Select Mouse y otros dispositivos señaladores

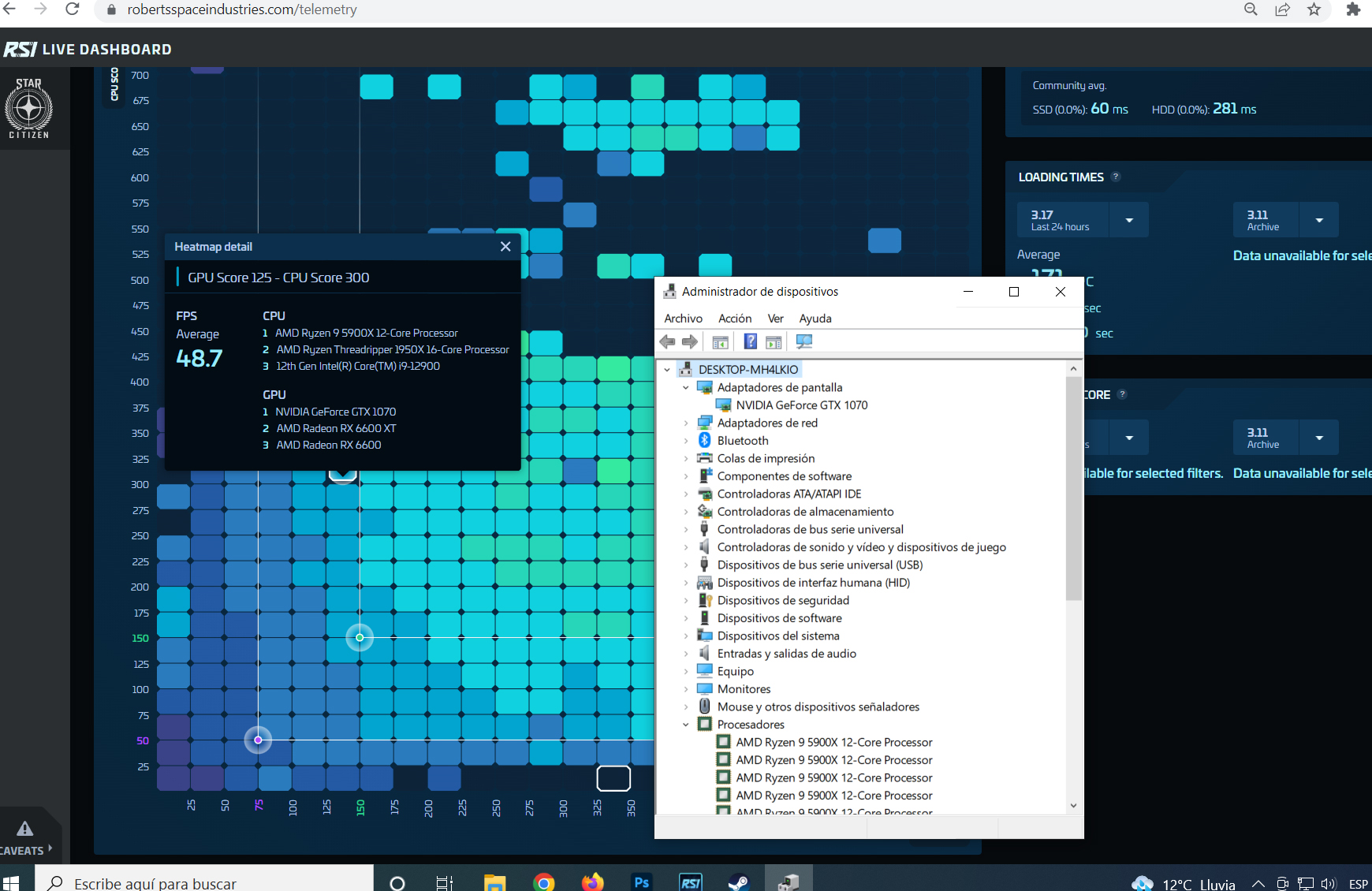[x=818, y=706]
